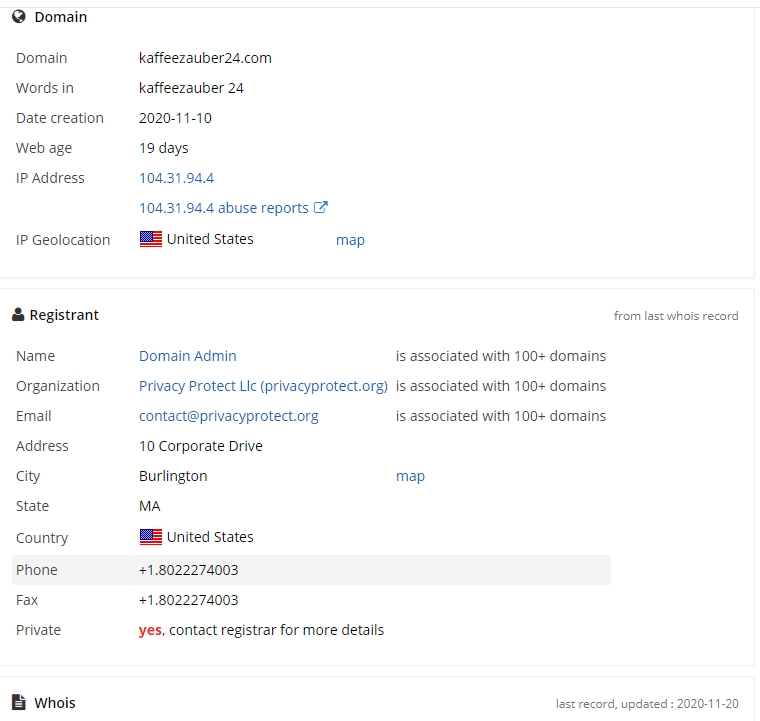Open the external link icon after abuse reports
The width and height of the screenshot is (760, 721).
point(321,207)
